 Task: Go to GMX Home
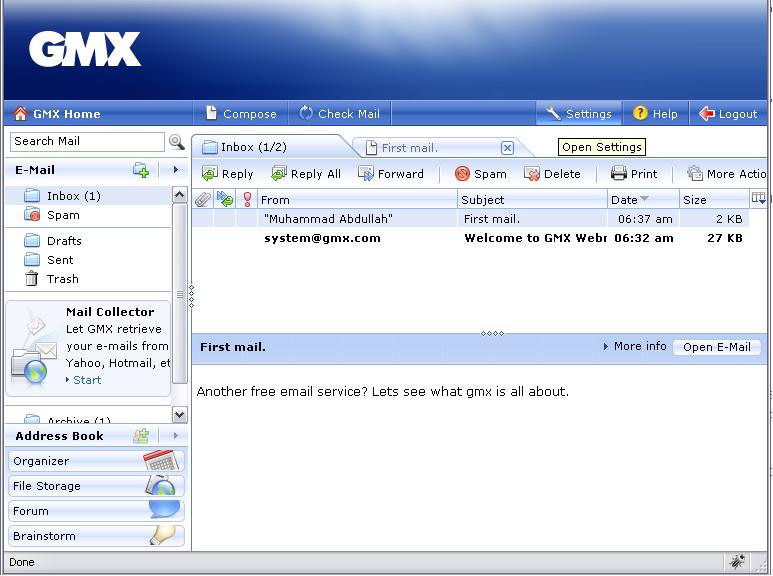[x=57, y=114]
